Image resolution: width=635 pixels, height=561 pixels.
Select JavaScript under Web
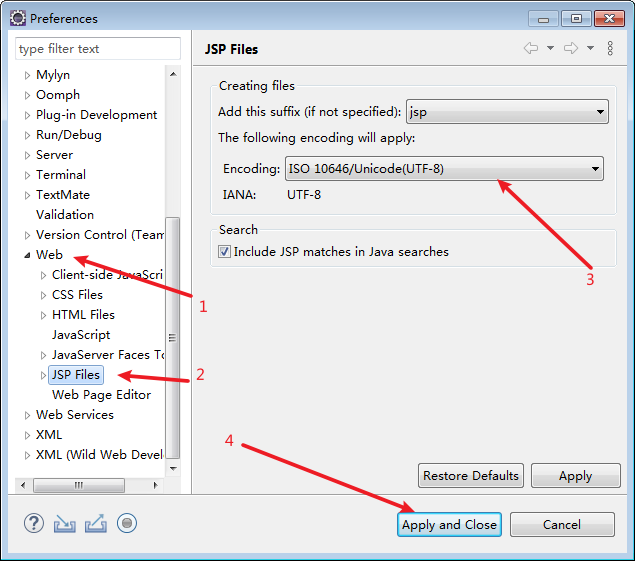[x=81, y=335]
